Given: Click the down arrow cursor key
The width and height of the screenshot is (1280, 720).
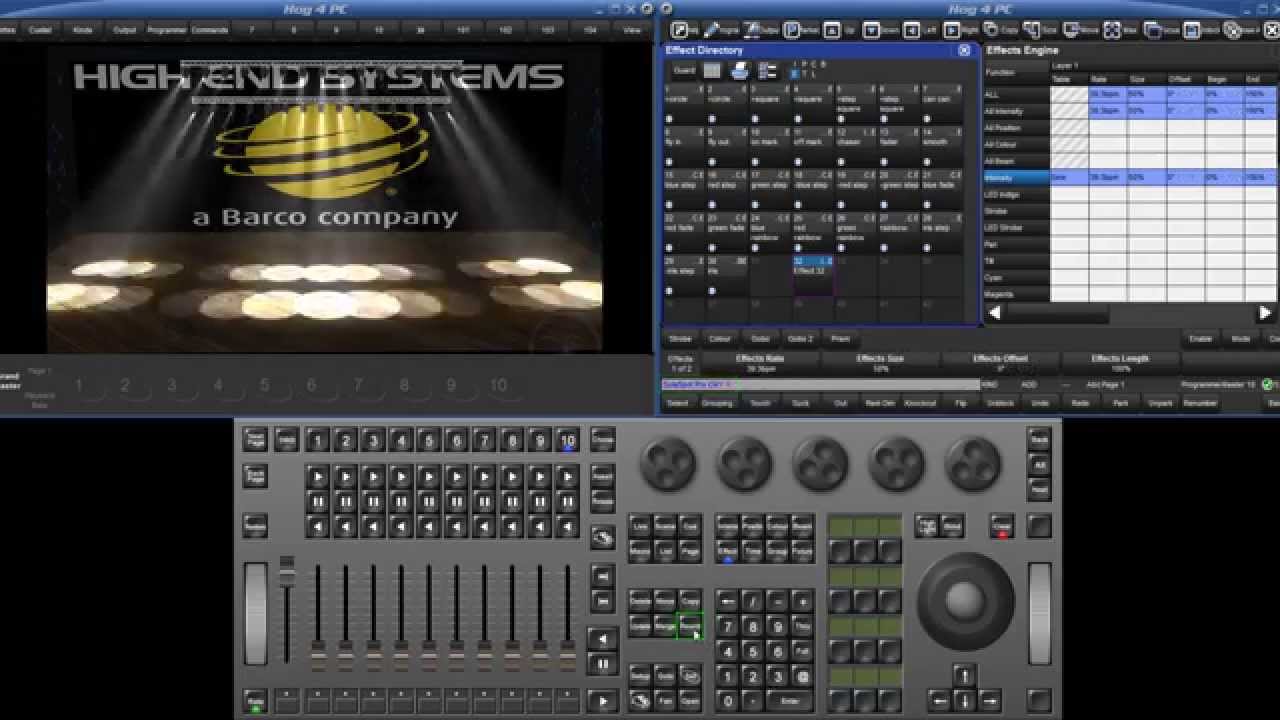Looking at the screenshot, I should point(964,700).
